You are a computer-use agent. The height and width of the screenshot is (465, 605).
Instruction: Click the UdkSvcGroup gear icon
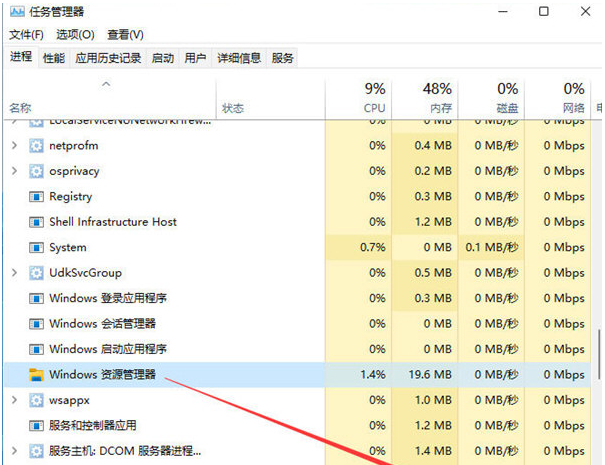[36, 273]
